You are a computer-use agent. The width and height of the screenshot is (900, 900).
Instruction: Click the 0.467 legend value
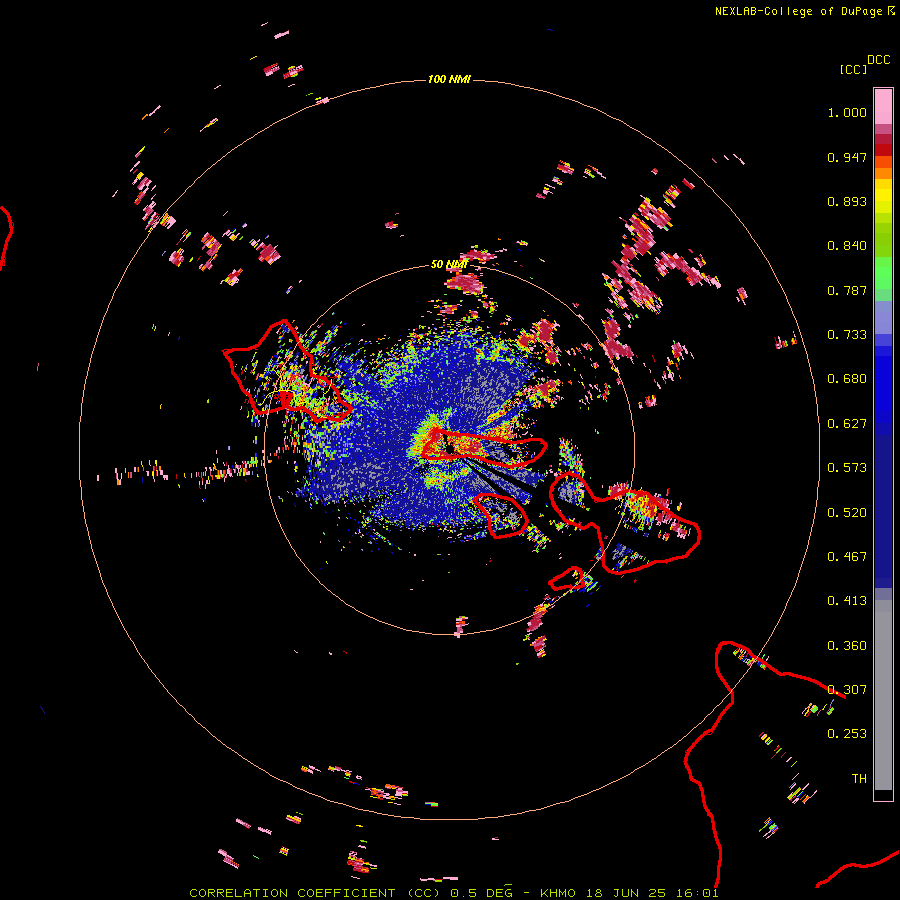pos(847,557)
